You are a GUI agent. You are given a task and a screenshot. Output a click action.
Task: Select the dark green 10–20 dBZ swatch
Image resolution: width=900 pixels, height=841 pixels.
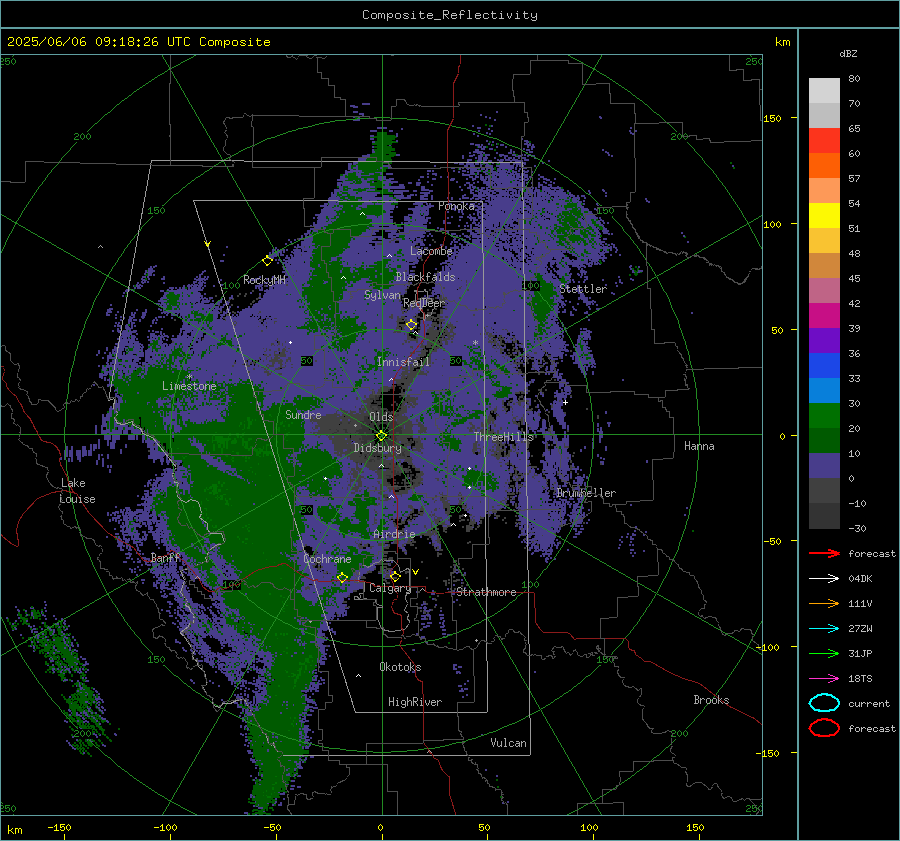click(x=824, y=441)
